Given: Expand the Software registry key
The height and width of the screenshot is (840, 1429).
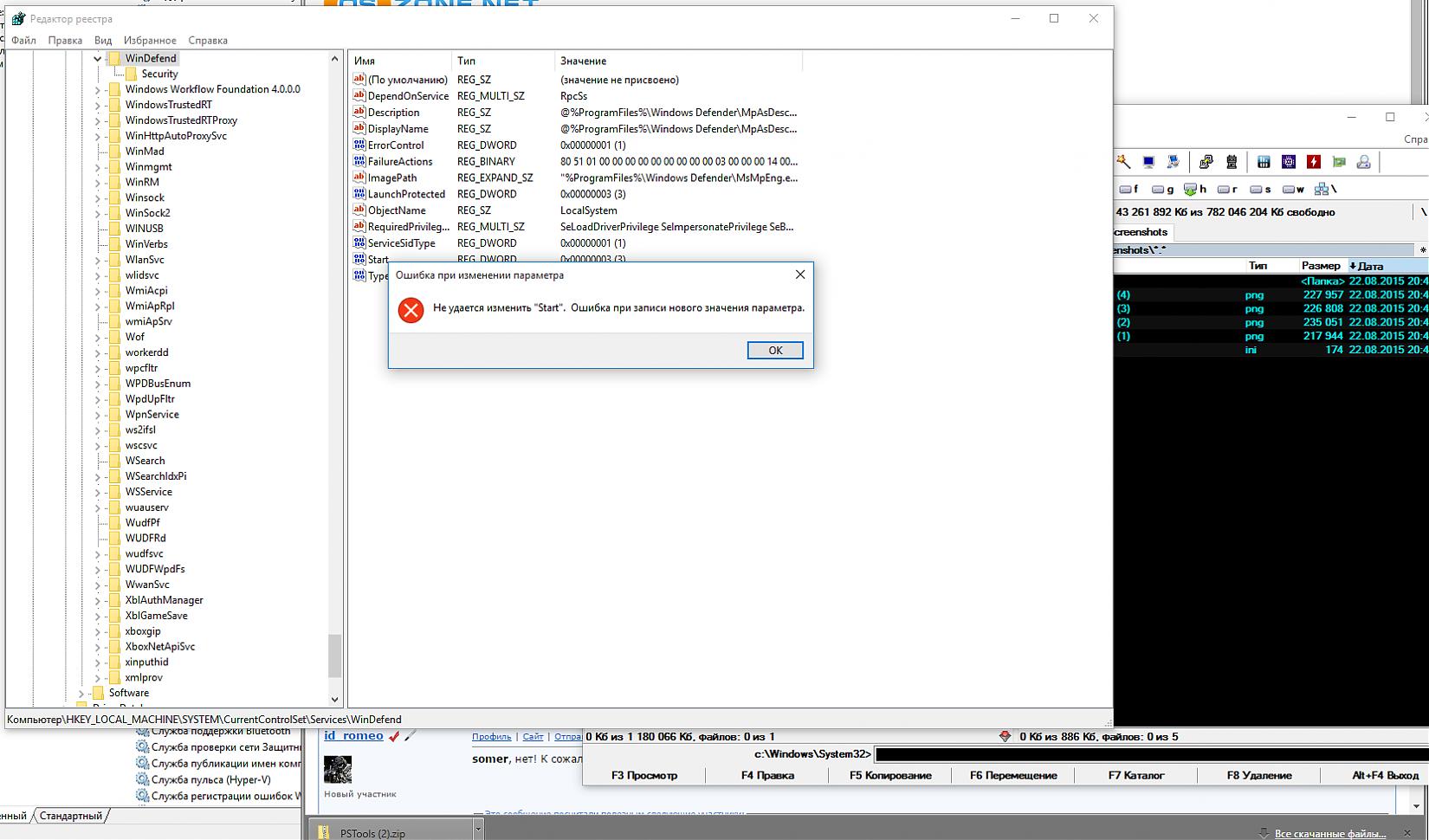Looking at the screenshot, I should (81, 694).
